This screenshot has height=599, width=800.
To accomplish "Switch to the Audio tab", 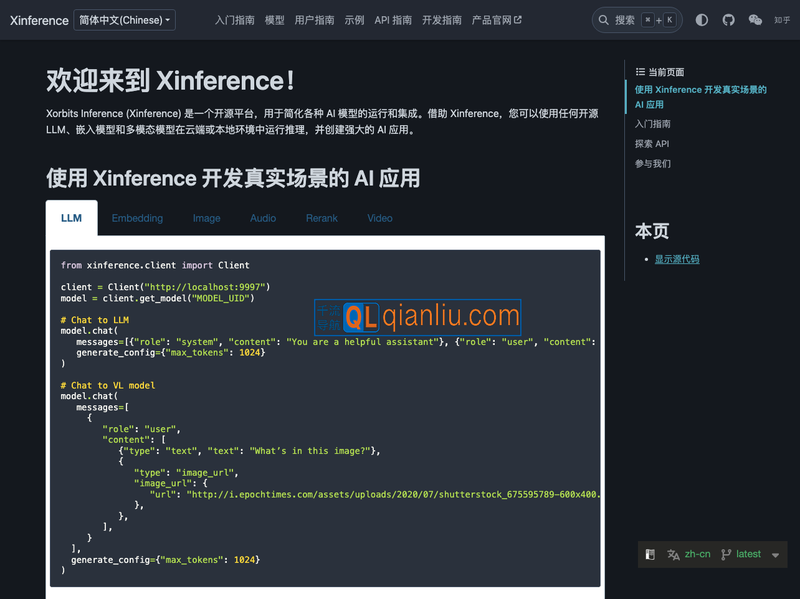I will tap(263, 218).
